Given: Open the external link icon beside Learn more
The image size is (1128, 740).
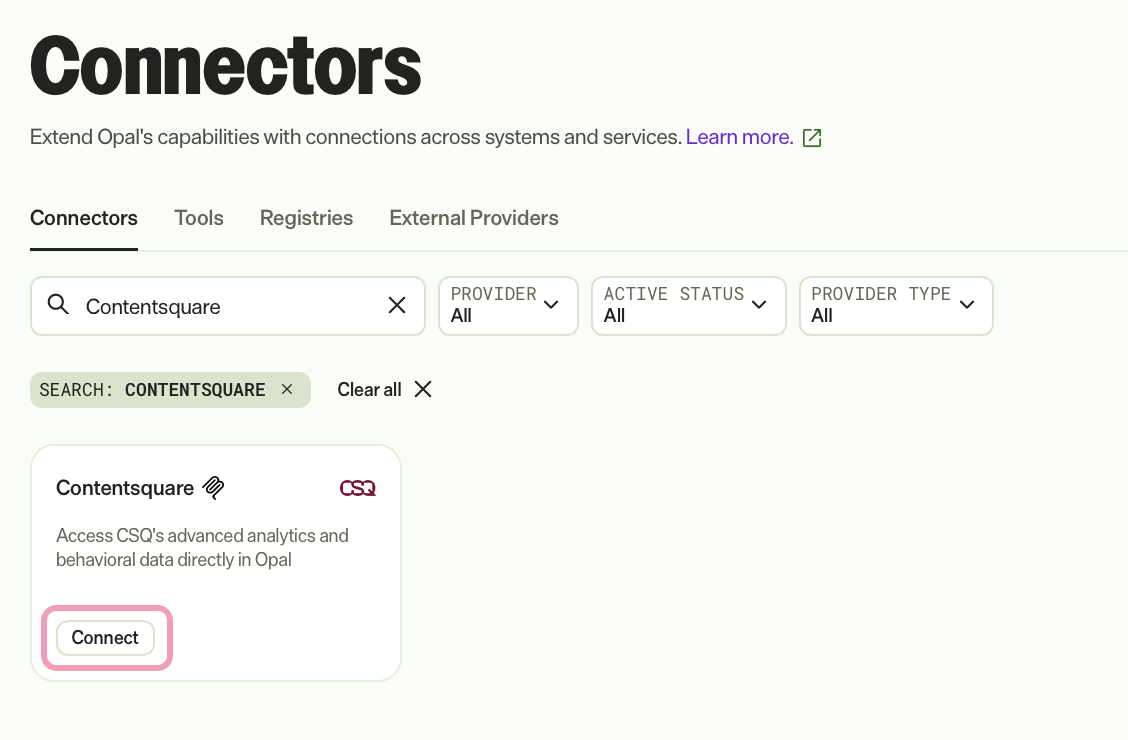Looking at the screenshot, I should [812, 137].
